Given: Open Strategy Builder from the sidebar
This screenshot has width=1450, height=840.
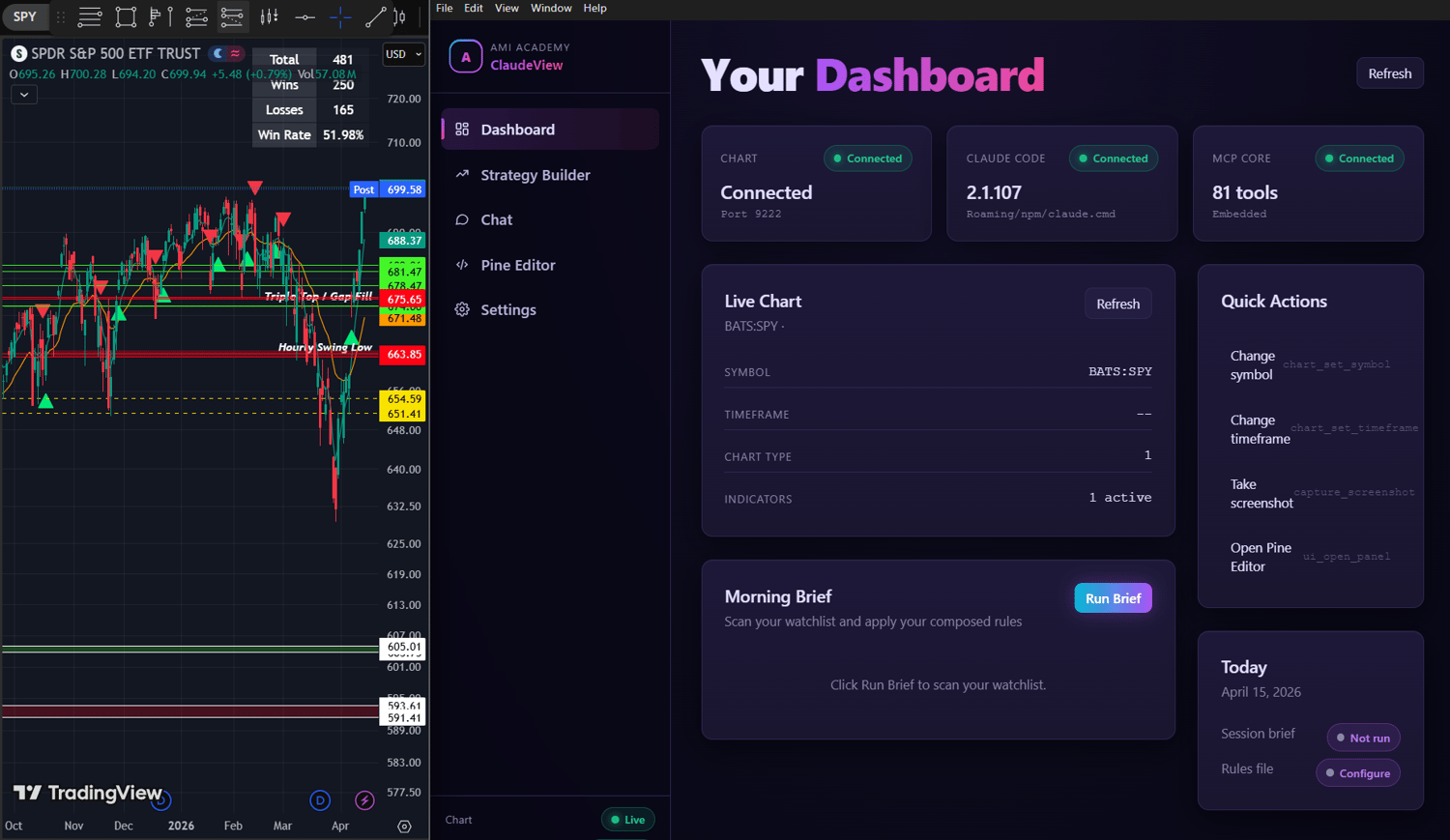Looking at the screenshot, I should point(550,175).
